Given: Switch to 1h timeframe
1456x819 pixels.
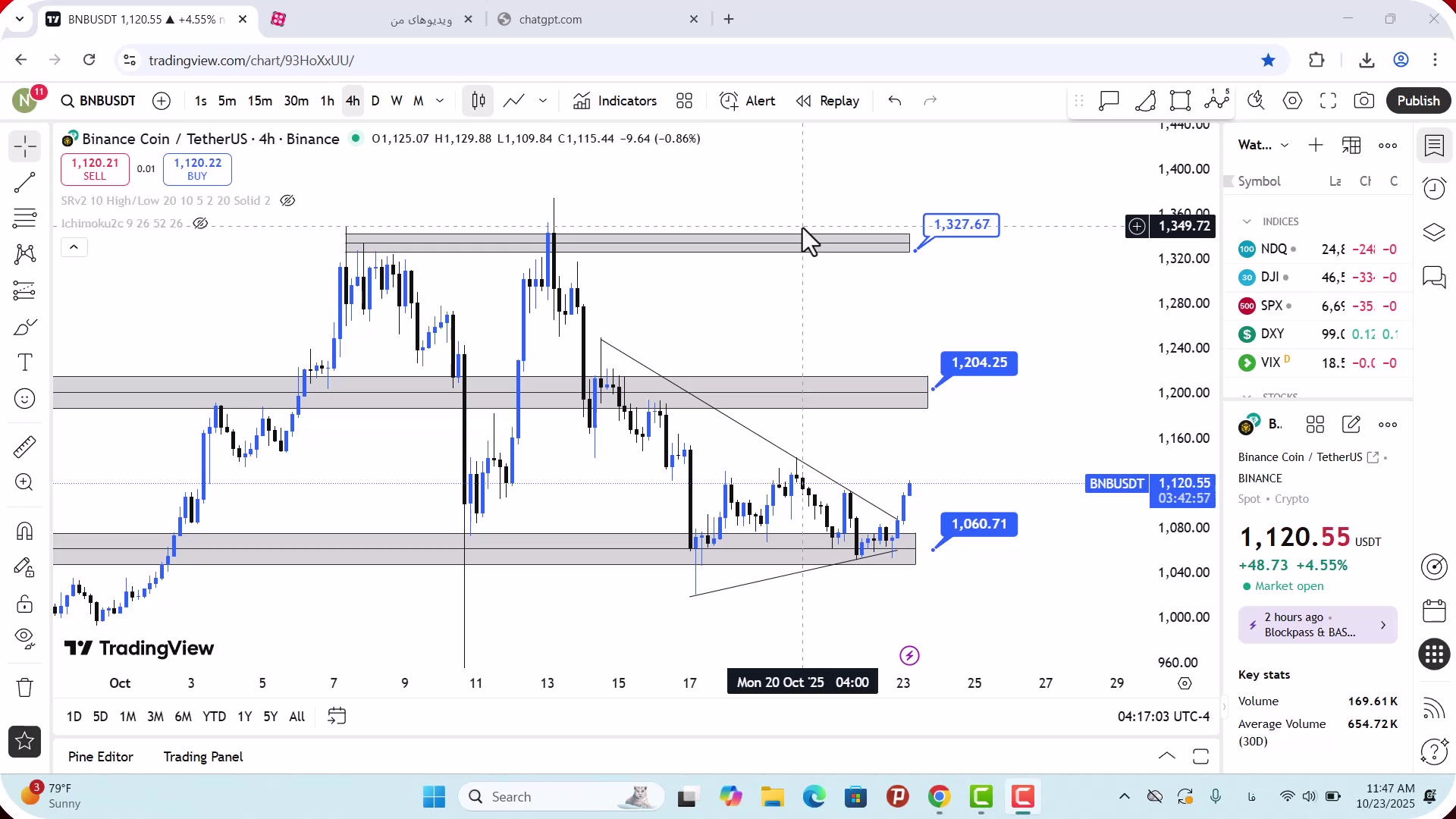Looking at the screenshot, I should (327, 101).
